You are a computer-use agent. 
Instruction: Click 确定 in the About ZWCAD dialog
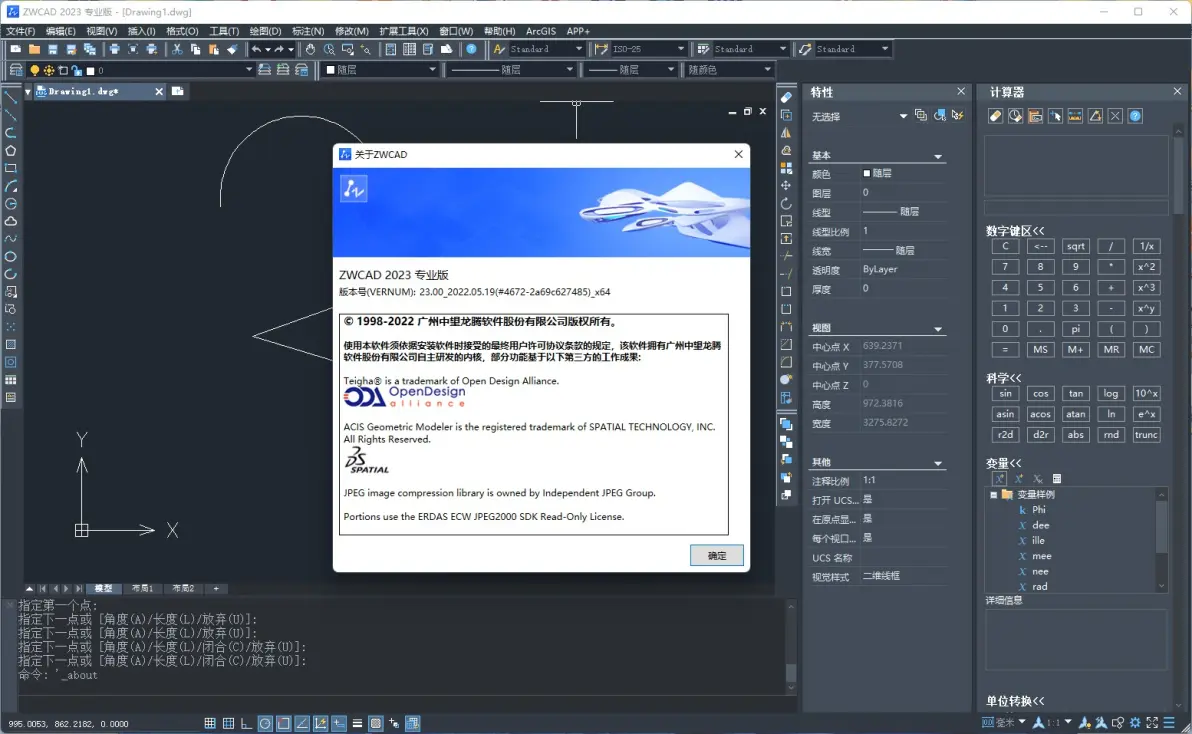[x=716, y=555]
